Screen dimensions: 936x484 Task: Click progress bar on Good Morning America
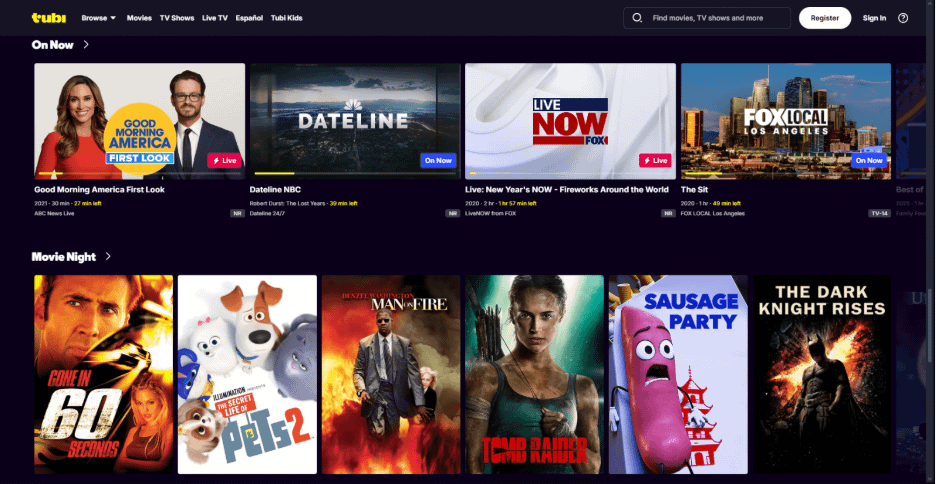(140, 174)
